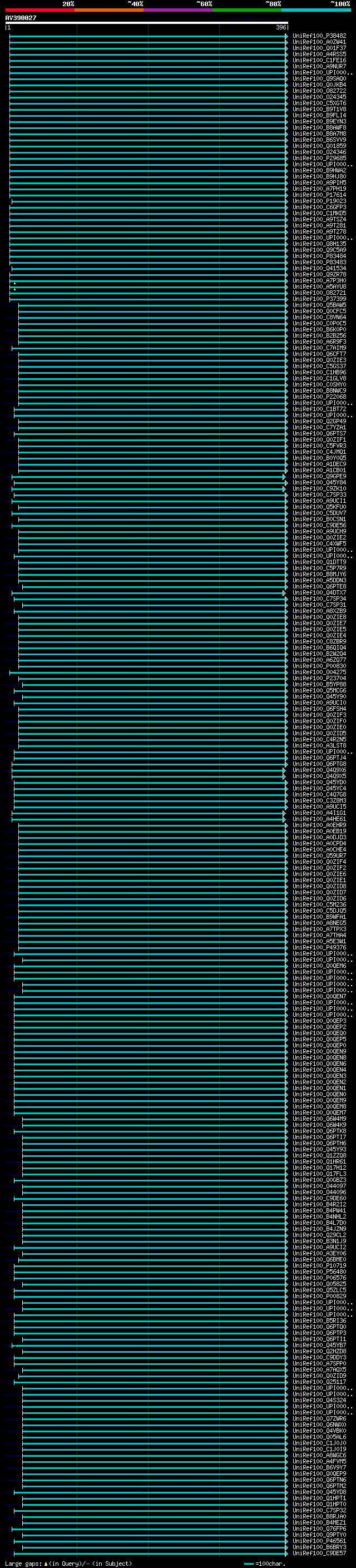356x1568 pixels.
Task: Select the label UniRef100_P46561
Action: tap(319, 1541)
